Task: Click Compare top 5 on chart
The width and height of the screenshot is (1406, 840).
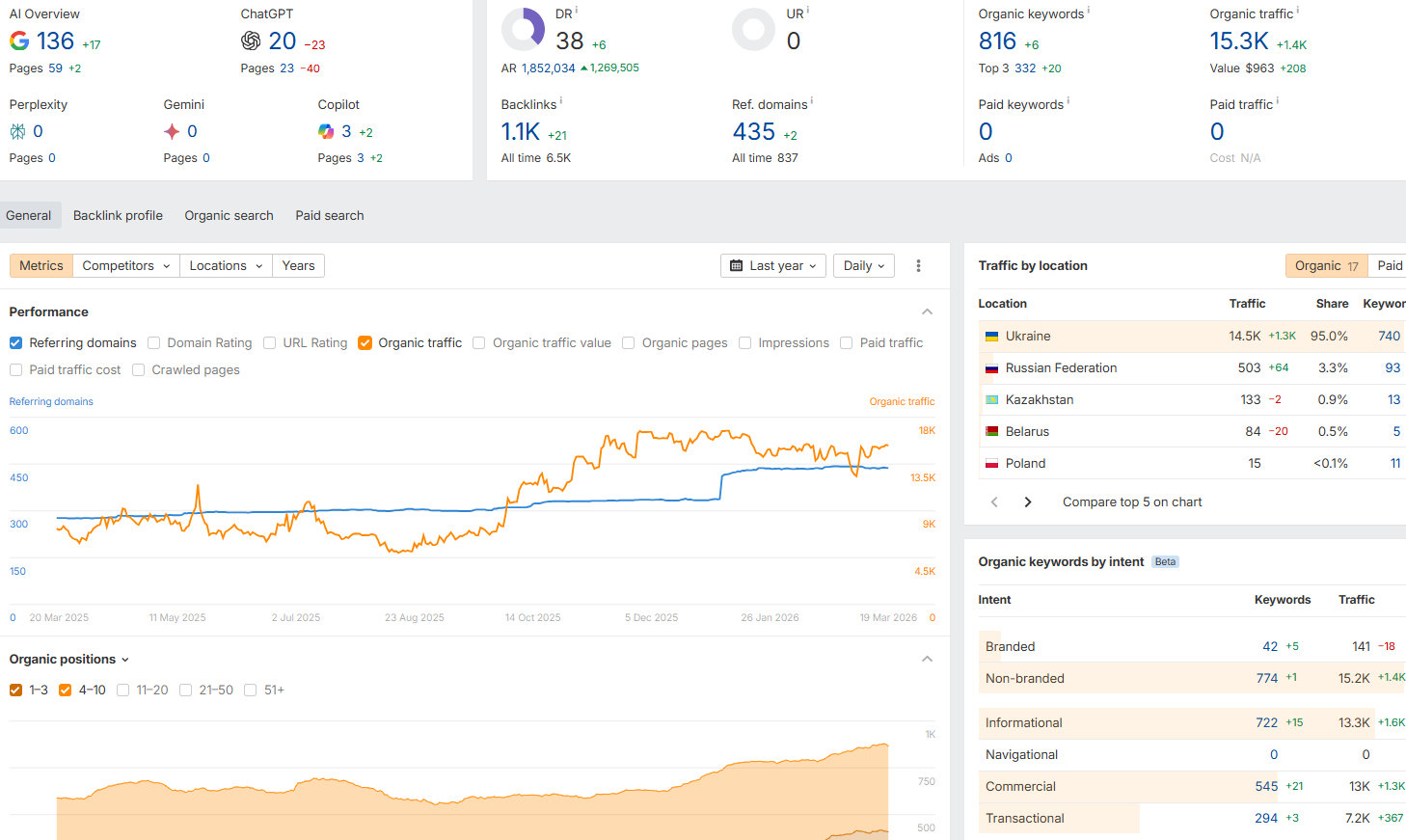Action: coord(1132,502)
